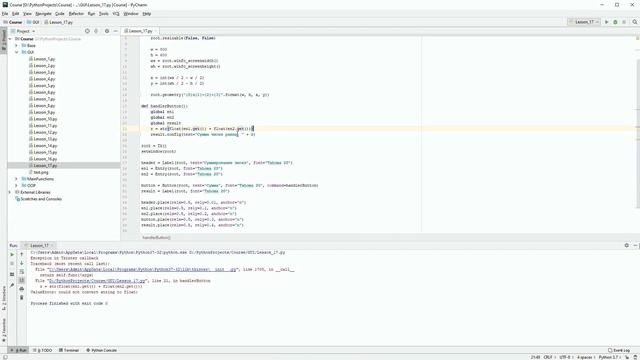The width and height of the screenshot is (640, 360).
Task: Select Lesson_17.py in project tree
Action: tap(43, 165)
